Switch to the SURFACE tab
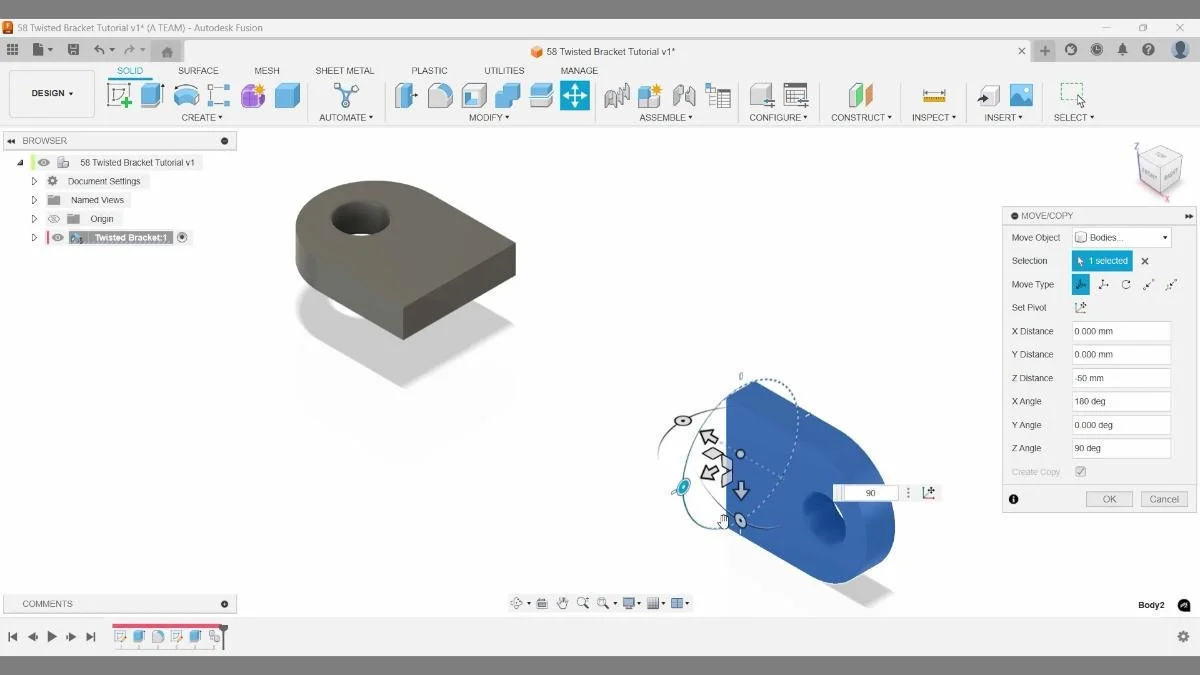 click(x=198, y=71)
